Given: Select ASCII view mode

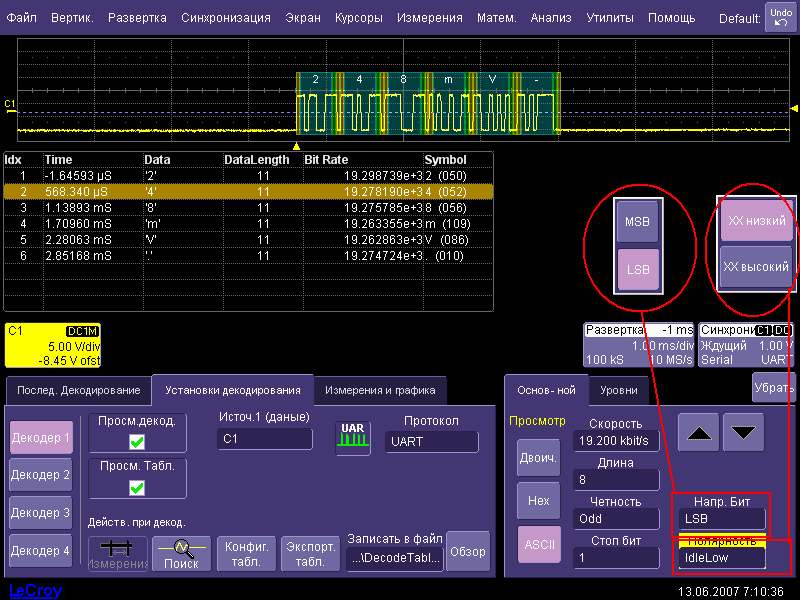Looking at the screenshot, I should click(538, 544).
